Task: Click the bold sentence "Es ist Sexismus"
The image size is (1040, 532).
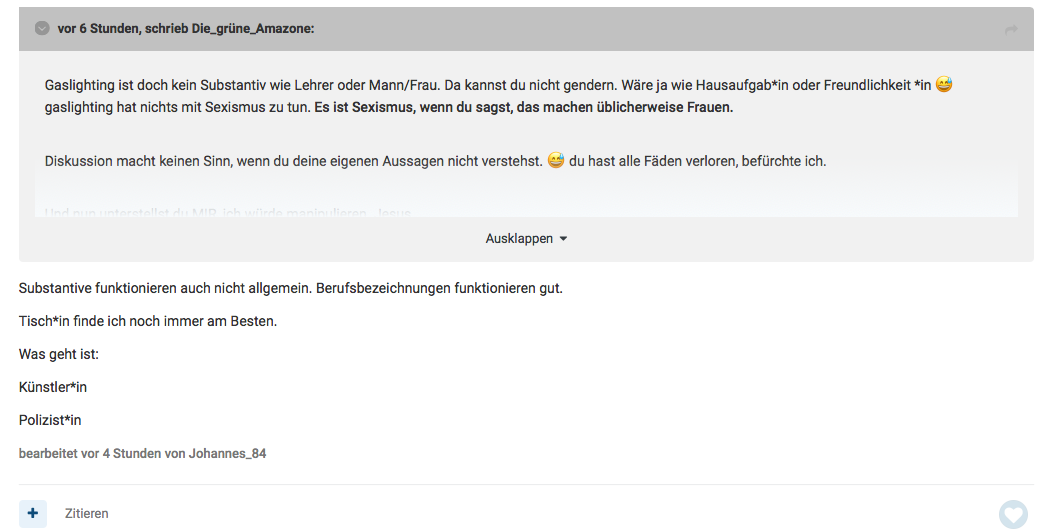Action: [523, 107]
